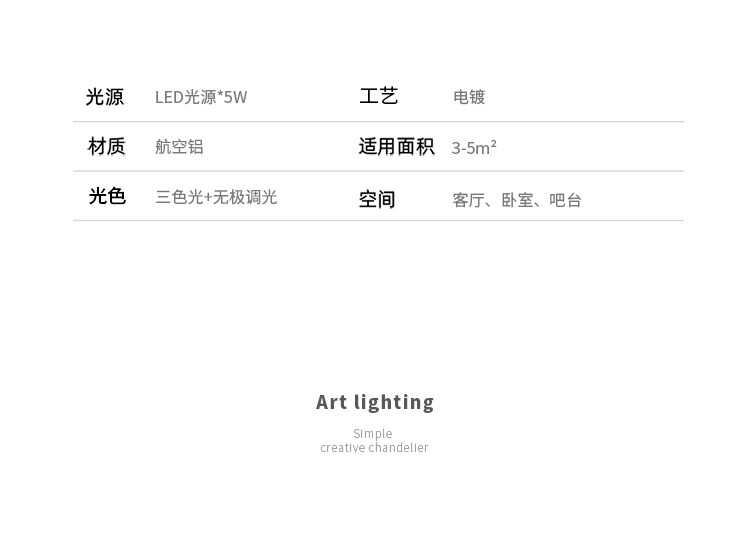750x534 pixels.
Task: Click the divider line below the 光色 row
Action: (378, 220)
